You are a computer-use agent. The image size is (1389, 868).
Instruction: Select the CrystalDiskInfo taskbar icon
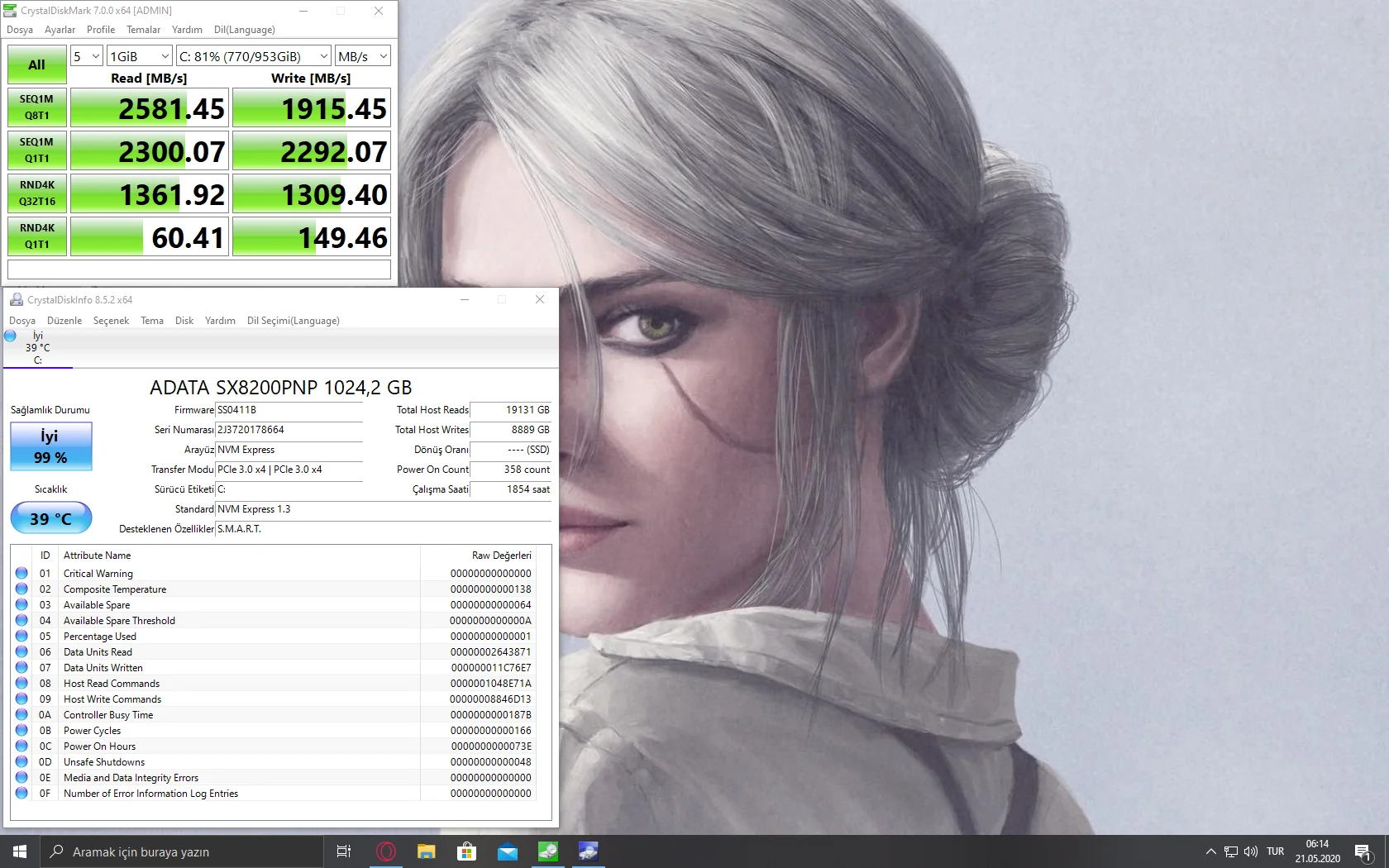[589, 851]
